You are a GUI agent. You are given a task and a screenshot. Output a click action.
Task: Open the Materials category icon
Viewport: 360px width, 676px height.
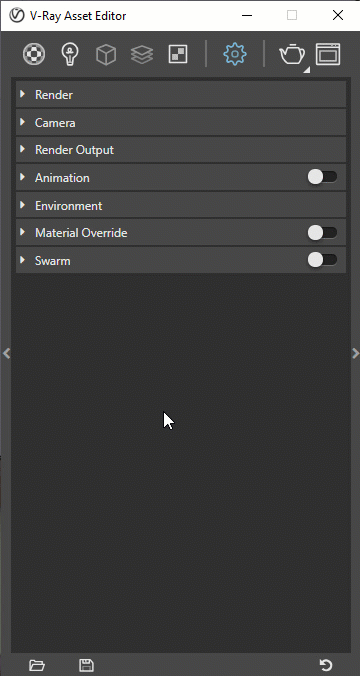34,55
